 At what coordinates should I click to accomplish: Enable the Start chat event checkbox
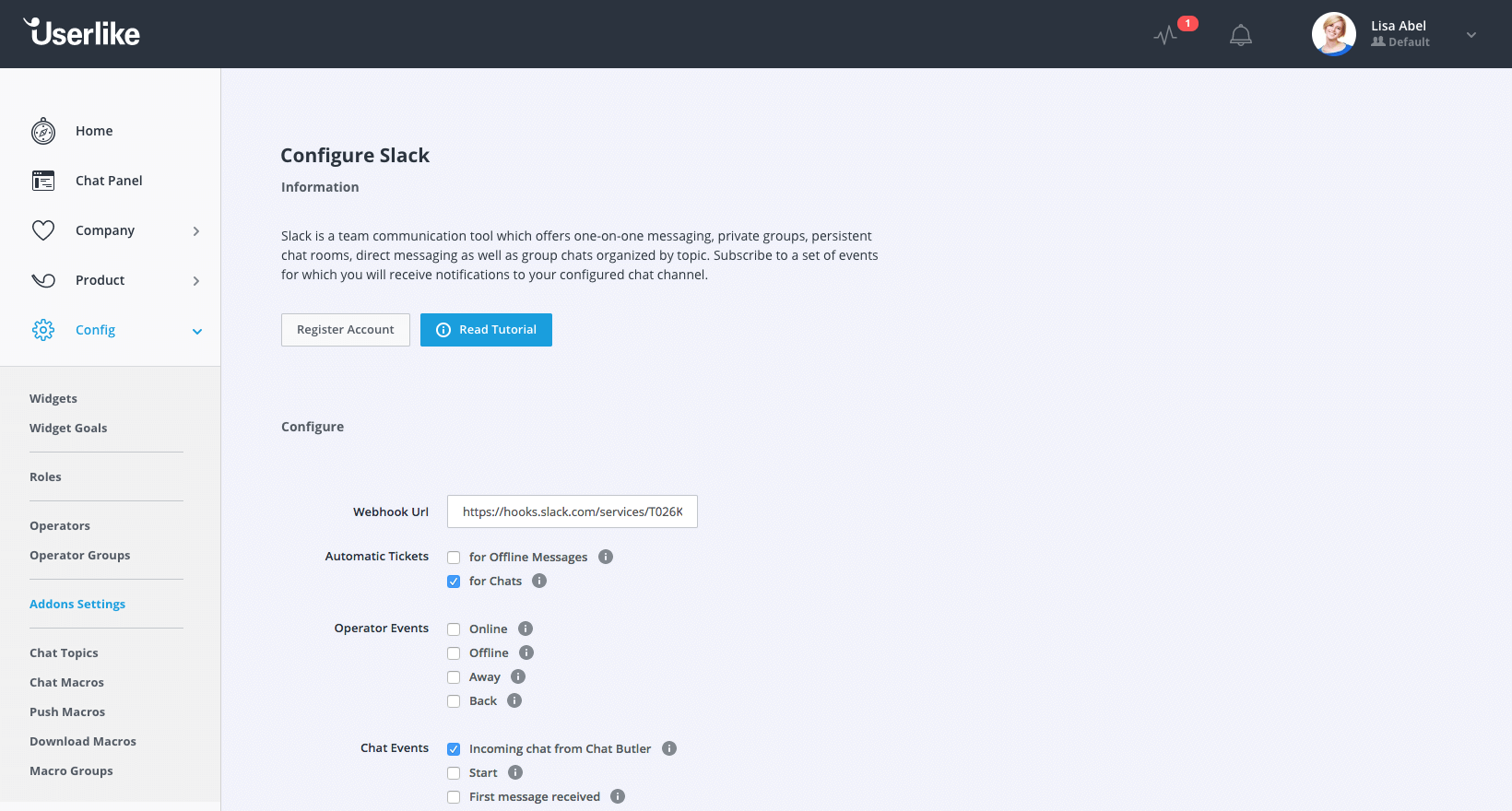(x=454, y=773)
